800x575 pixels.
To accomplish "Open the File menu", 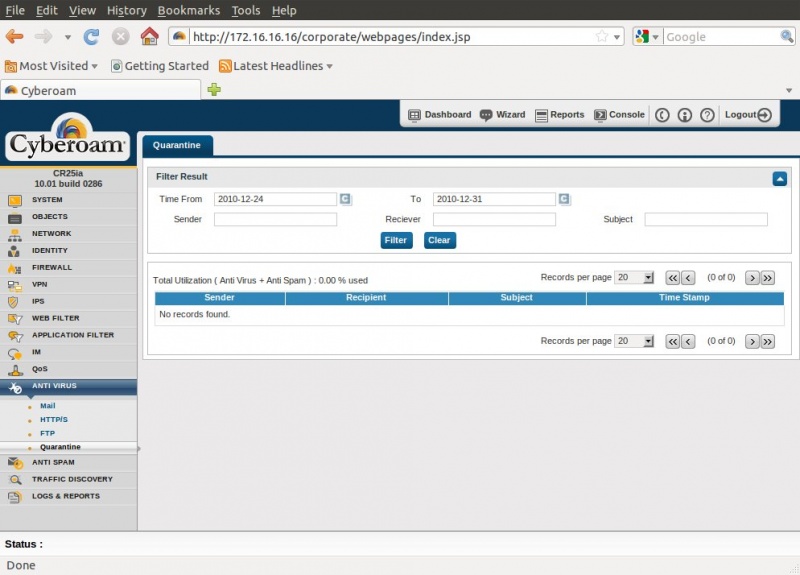I will click(x=15, y=10).
